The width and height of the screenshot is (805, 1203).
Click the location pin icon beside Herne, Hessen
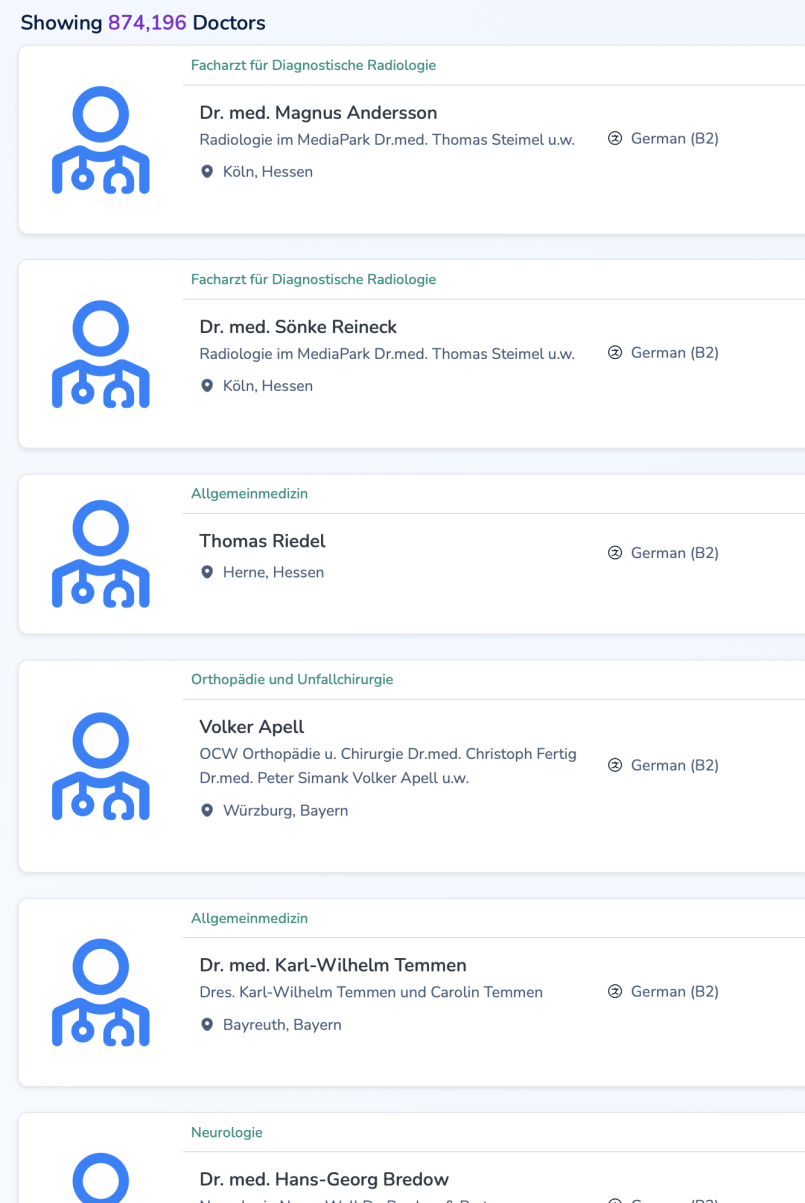(x=207, y=572)
